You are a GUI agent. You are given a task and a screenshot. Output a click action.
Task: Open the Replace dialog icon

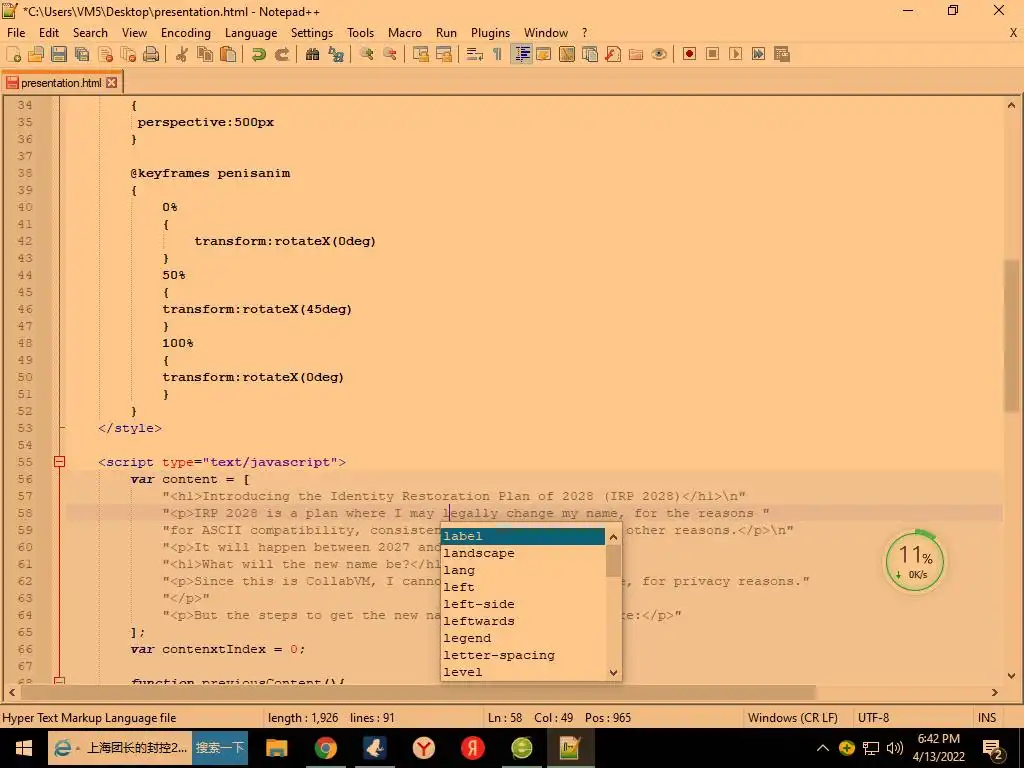(336, 54)
